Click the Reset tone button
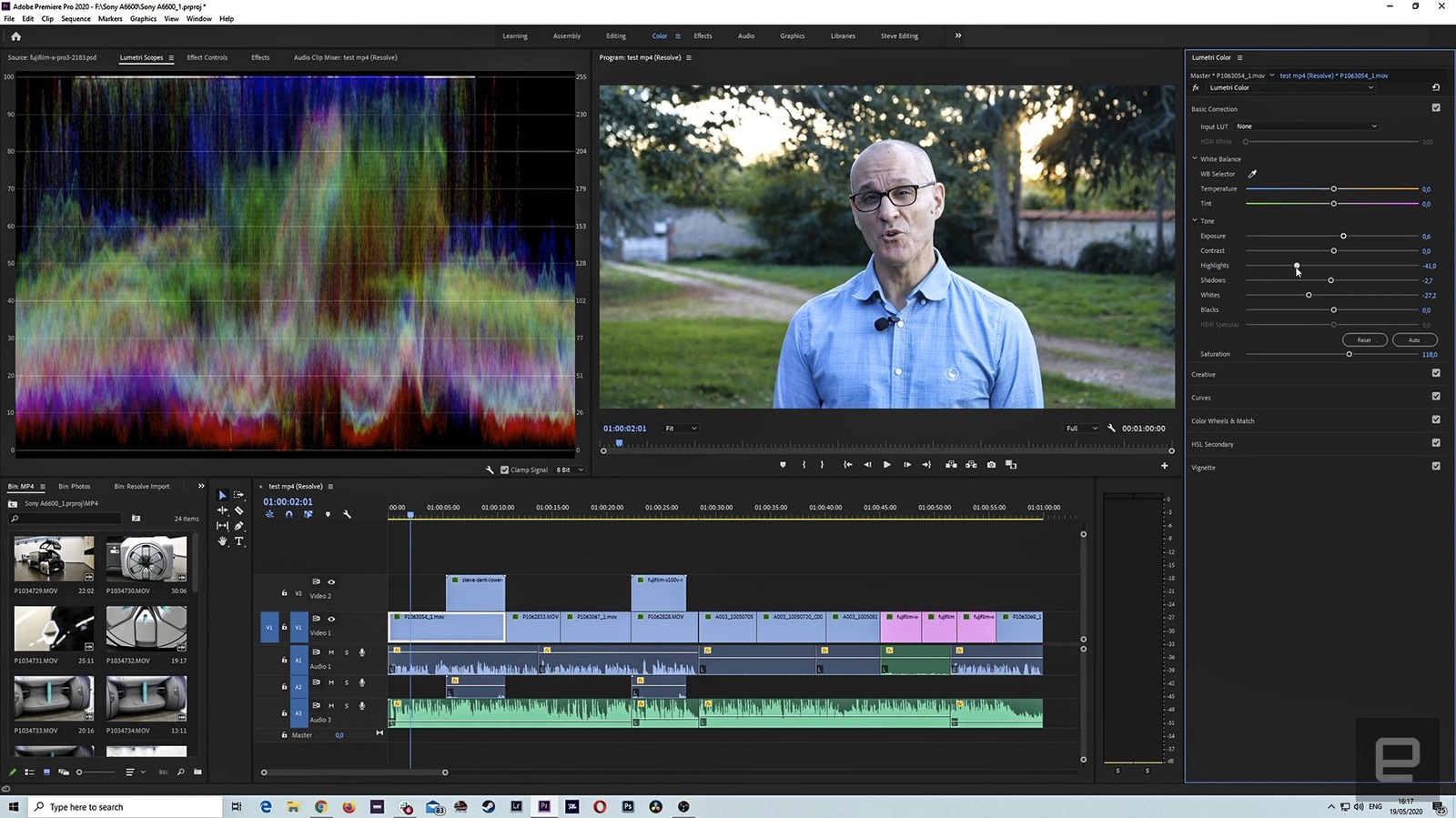 pyautogui.click(x=1364, y=340)
